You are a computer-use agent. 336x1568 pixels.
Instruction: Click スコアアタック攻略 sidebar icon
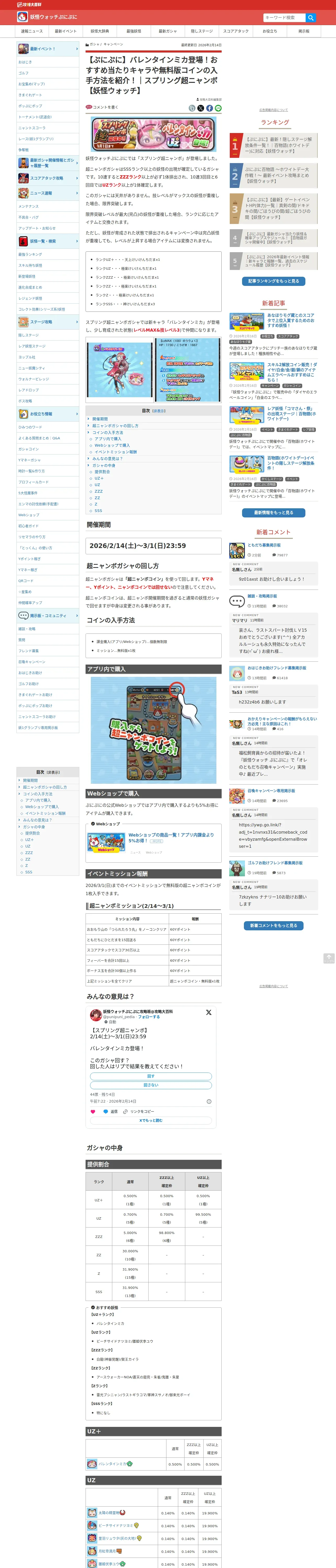[x=23, y=178]
